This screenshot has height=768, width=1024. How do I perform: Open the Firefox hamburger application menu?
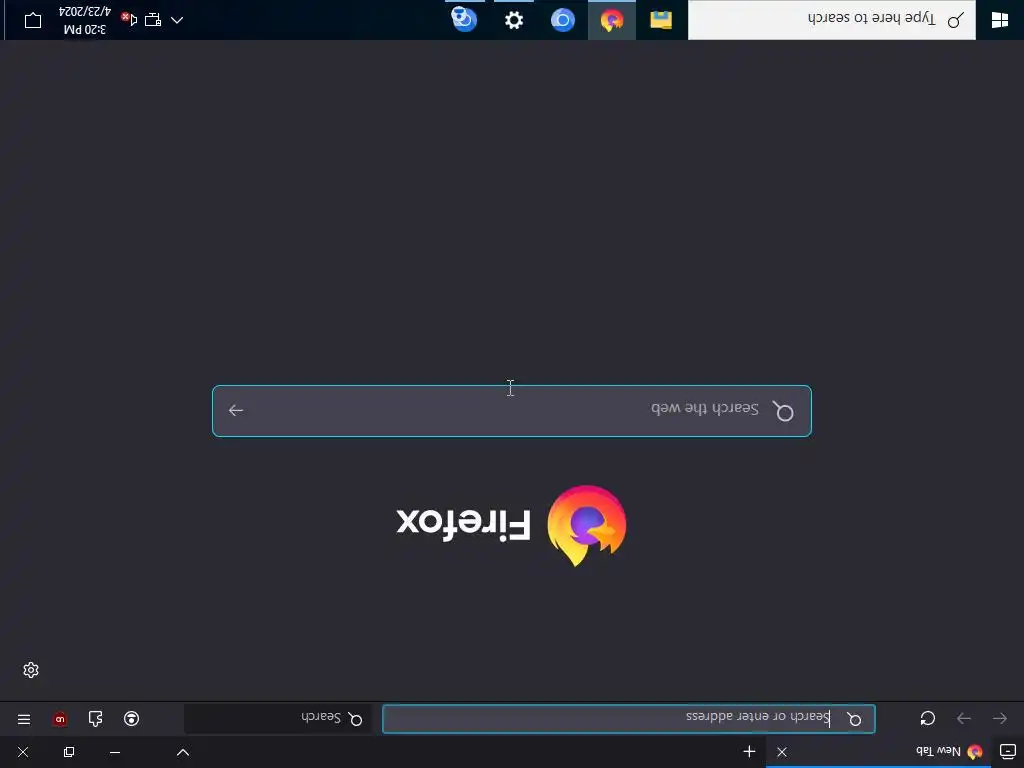pyautogui.click(x=24, y=719)
